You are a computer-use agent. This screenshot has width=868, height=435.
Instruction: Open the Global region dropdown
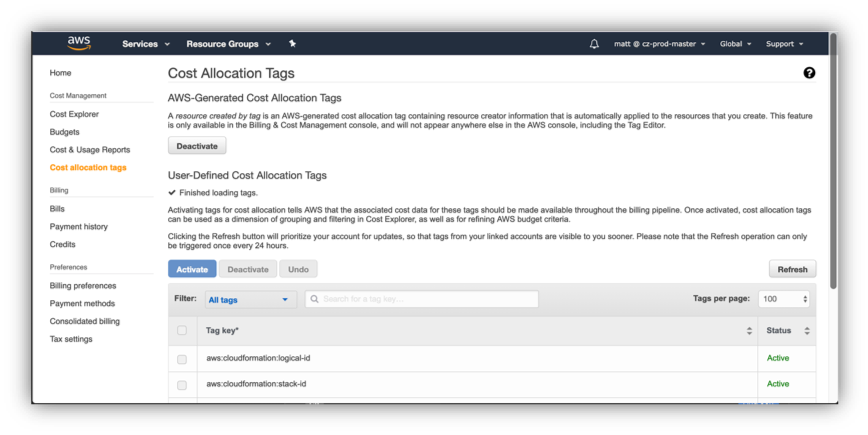(736, 44)
